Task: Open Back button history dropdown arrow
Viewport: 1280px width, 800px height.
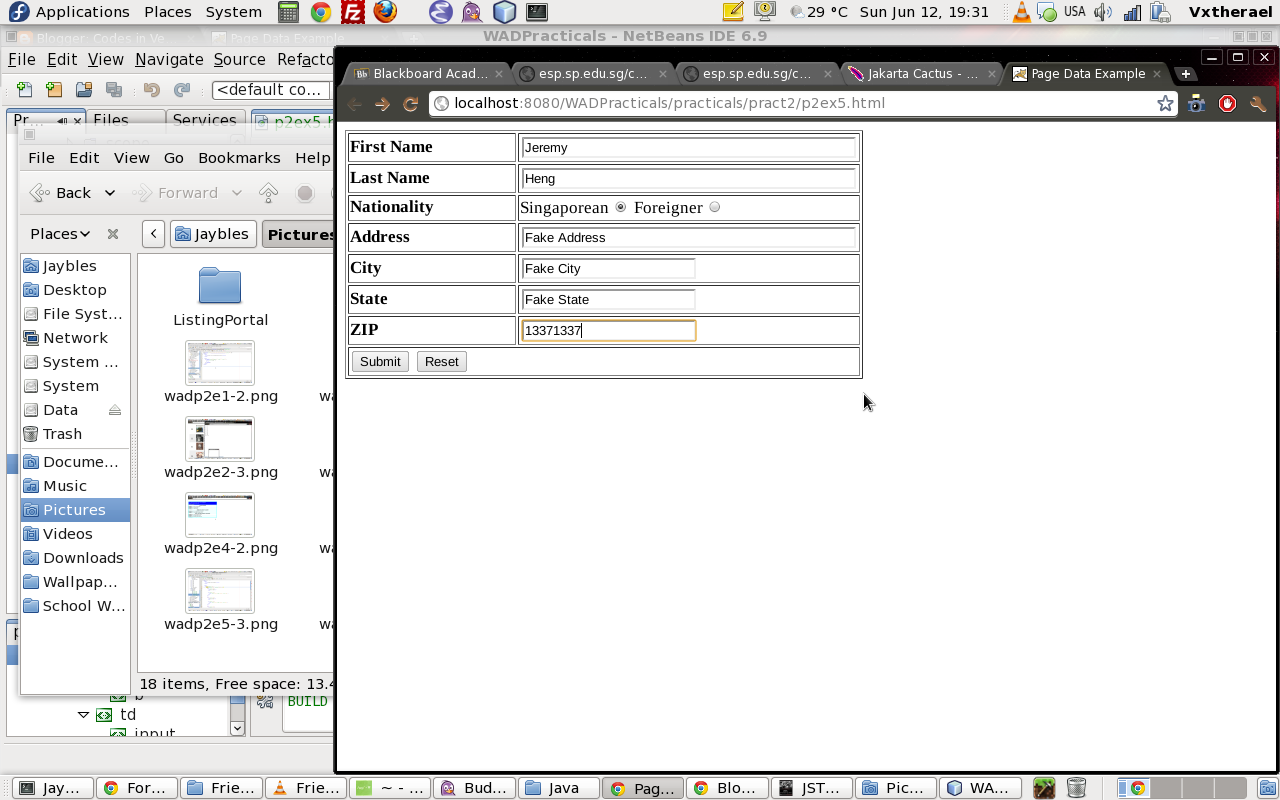Action: click(110, 193)
